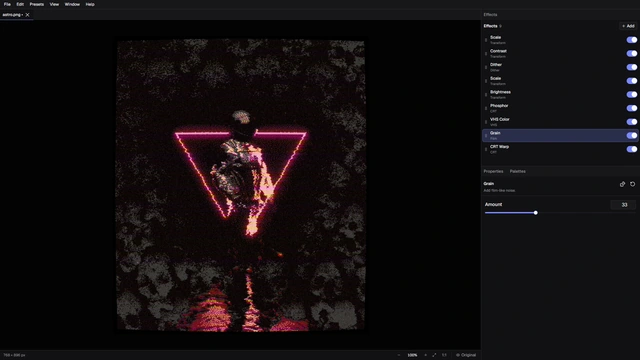Select the Phosphor effect row
The width and height of the screenshot is (640, 360).
[x=560, y=108]
